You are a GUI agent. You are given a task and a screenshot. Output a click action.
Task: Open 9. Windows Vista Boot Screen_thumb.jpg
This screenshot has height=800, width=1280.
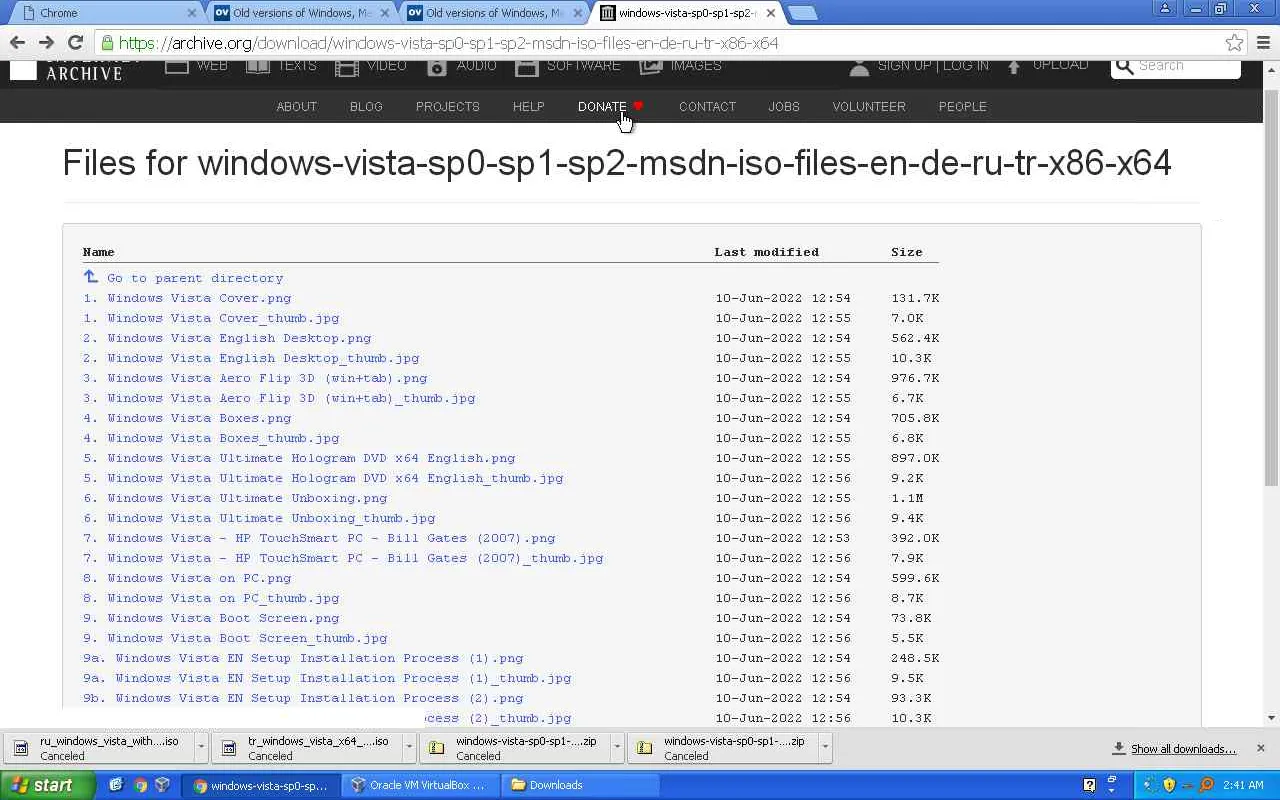click(235, 638)
